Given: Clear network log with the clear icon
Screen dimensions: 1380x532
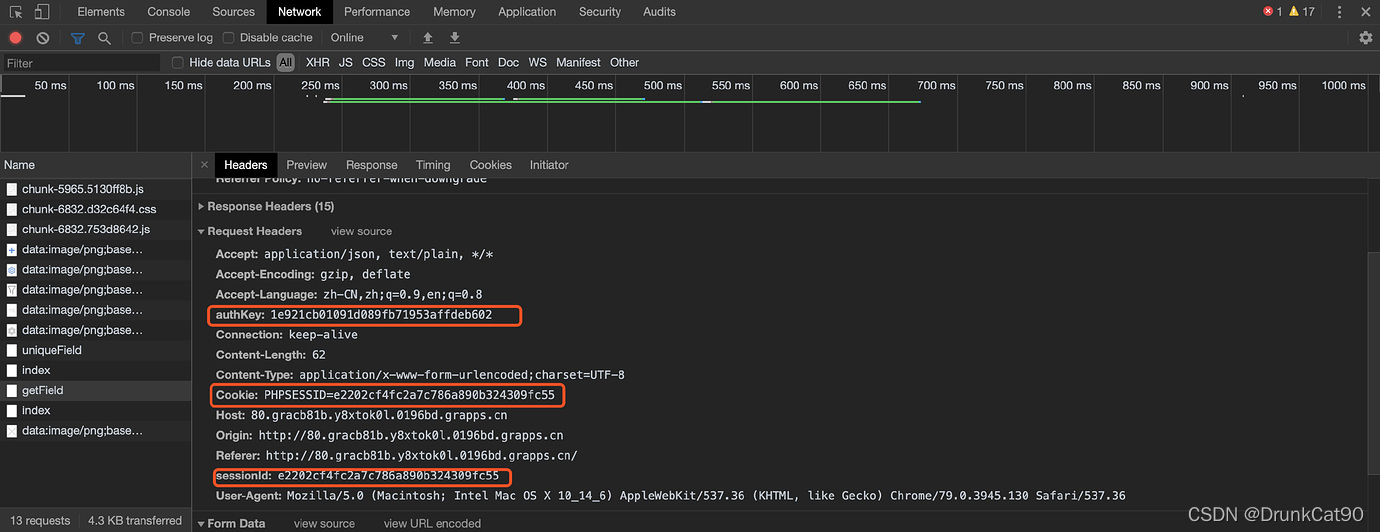Looking at the screenshot, I should 43,38.
